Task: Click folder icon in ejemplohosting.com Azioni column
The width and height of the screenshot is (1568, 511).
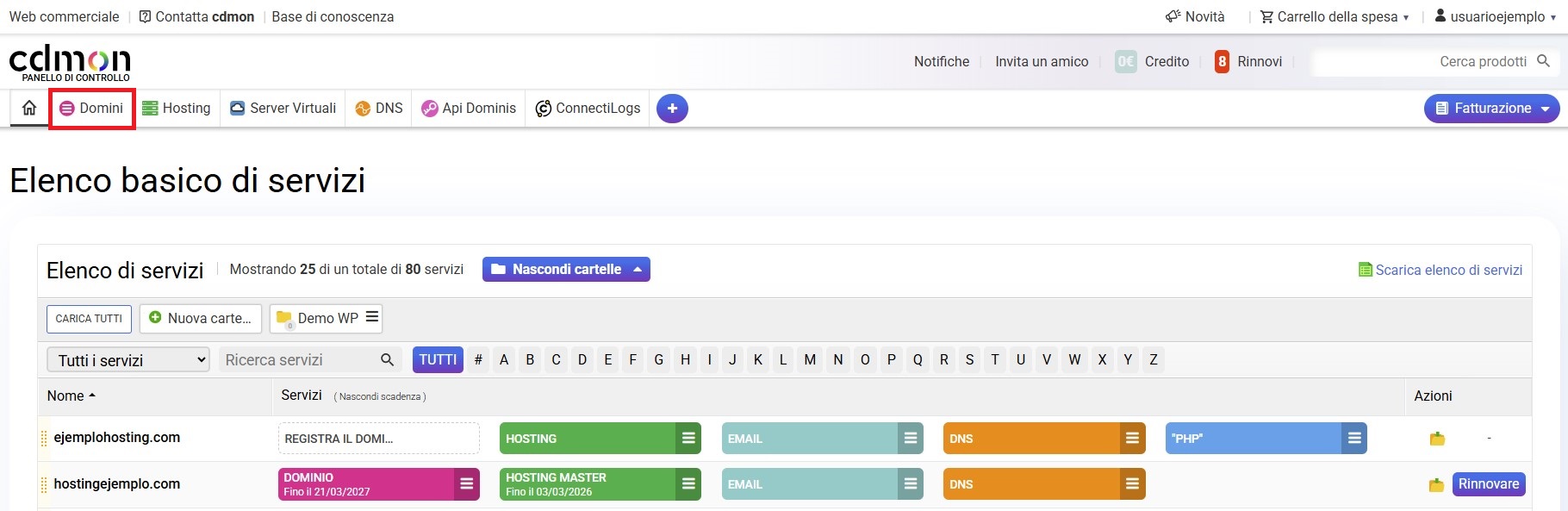Action: click(1437, 439)
